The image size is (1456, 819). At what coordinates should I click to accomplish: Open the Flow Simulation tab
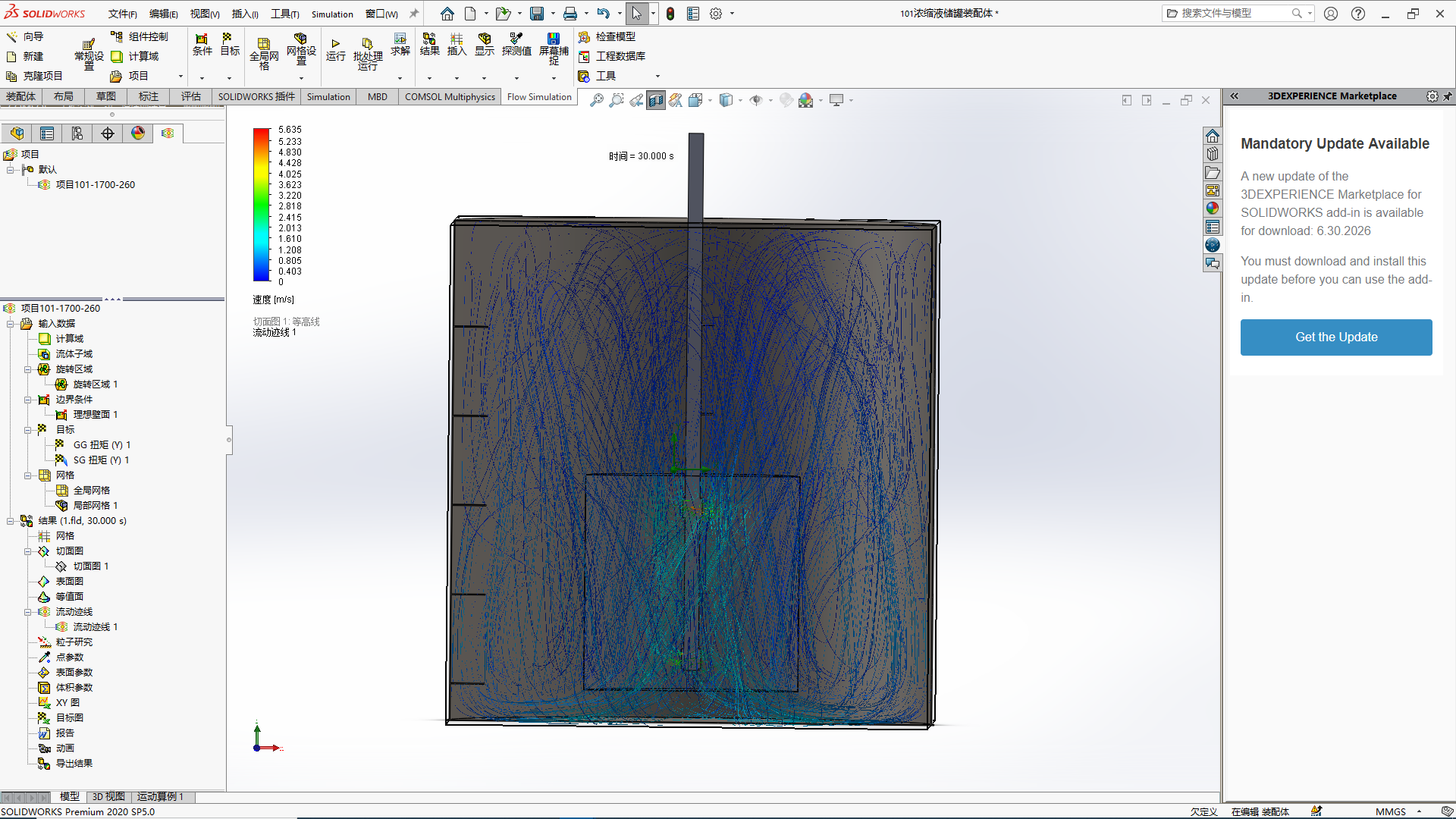pos(538,96)
